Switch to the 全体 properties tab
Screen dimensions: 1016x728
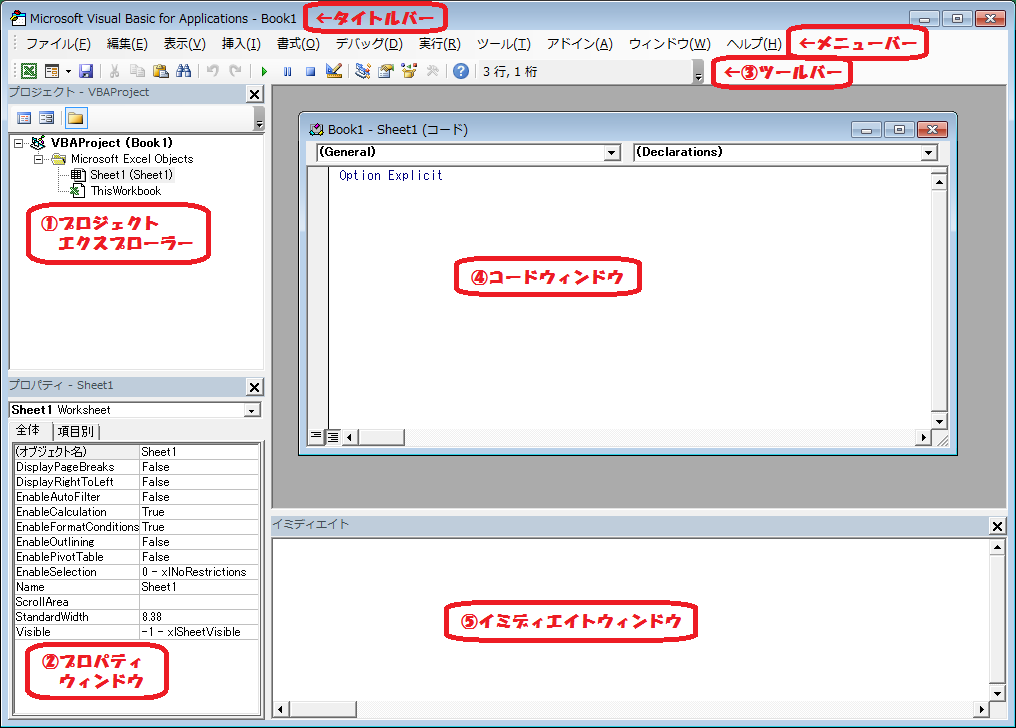coord(29,430)
